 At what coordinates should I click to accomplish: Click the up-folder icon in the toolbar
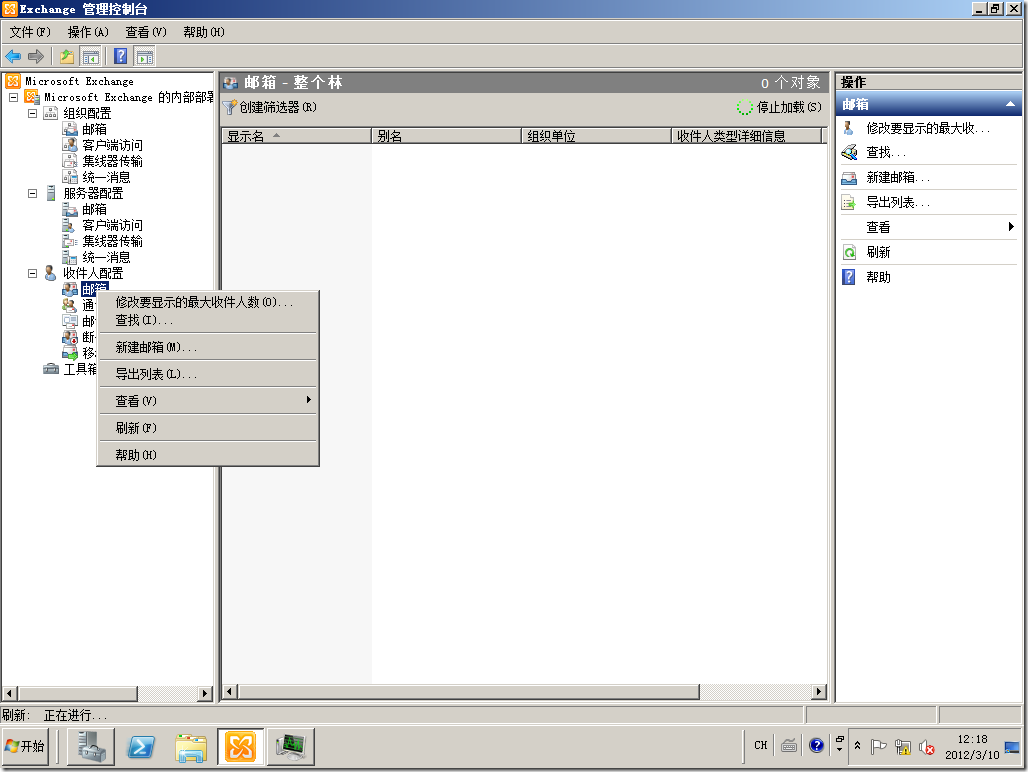67,56
